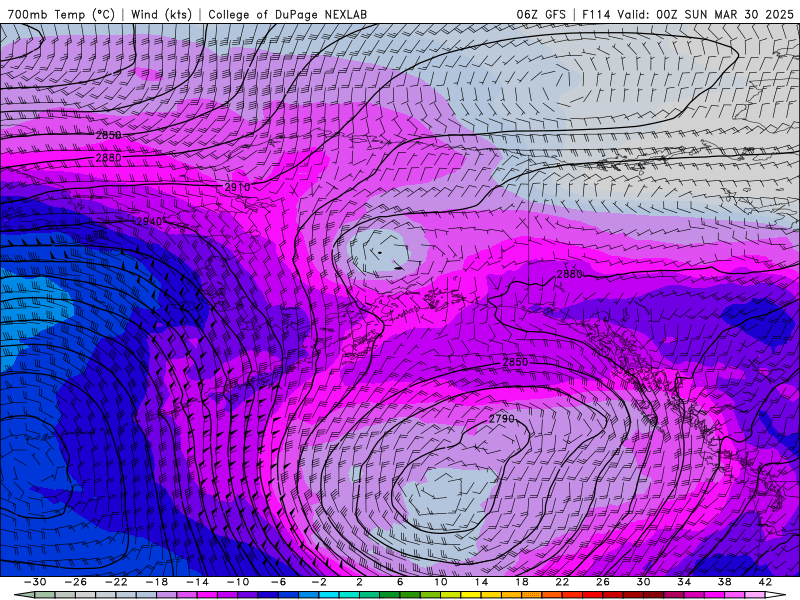This screenshot has width=800, height=600.
Task: Click the -2 color scale label
Action: 319,582
